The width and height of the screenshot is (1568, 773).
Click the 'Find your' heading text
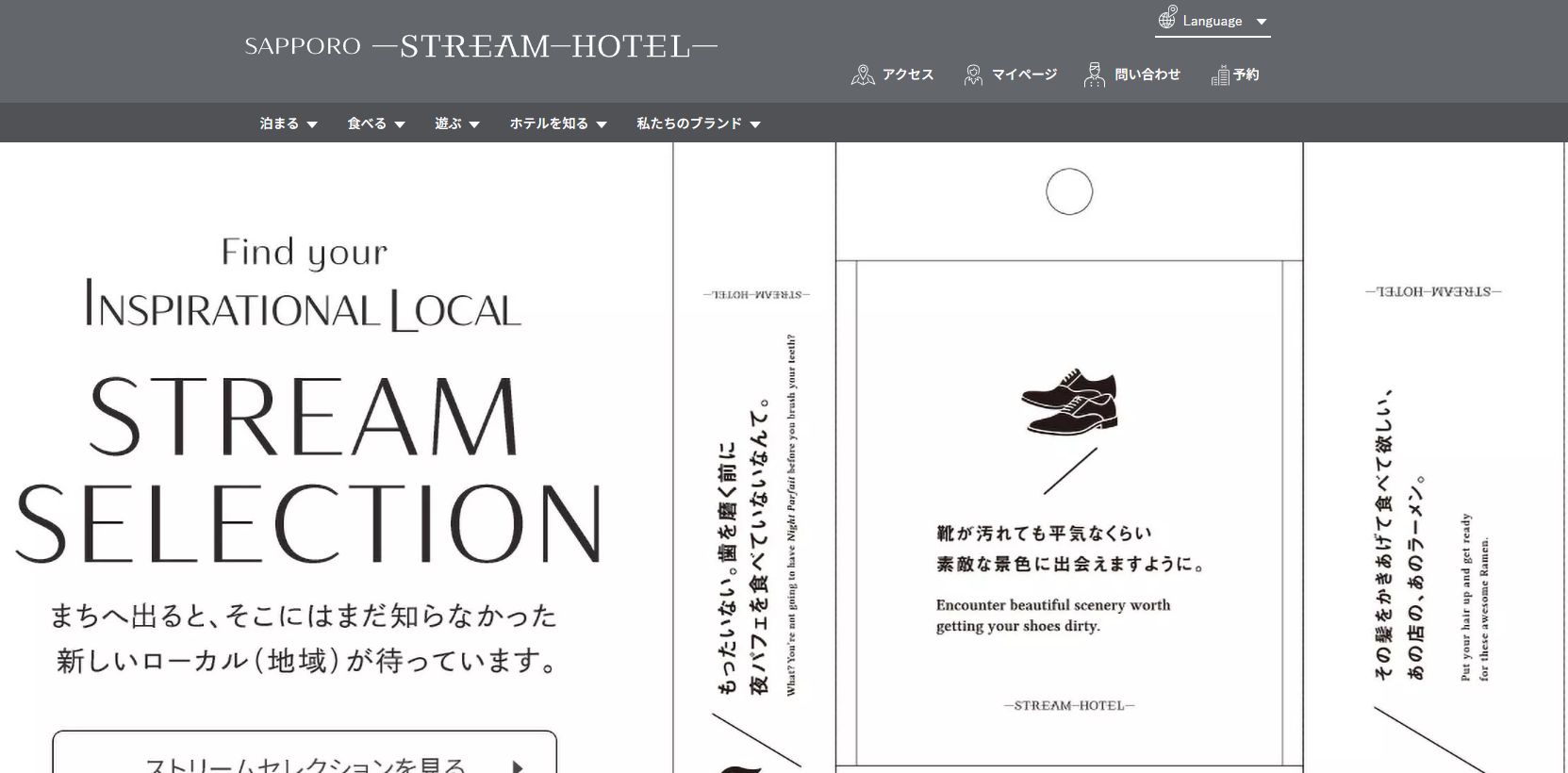[305, 253]
